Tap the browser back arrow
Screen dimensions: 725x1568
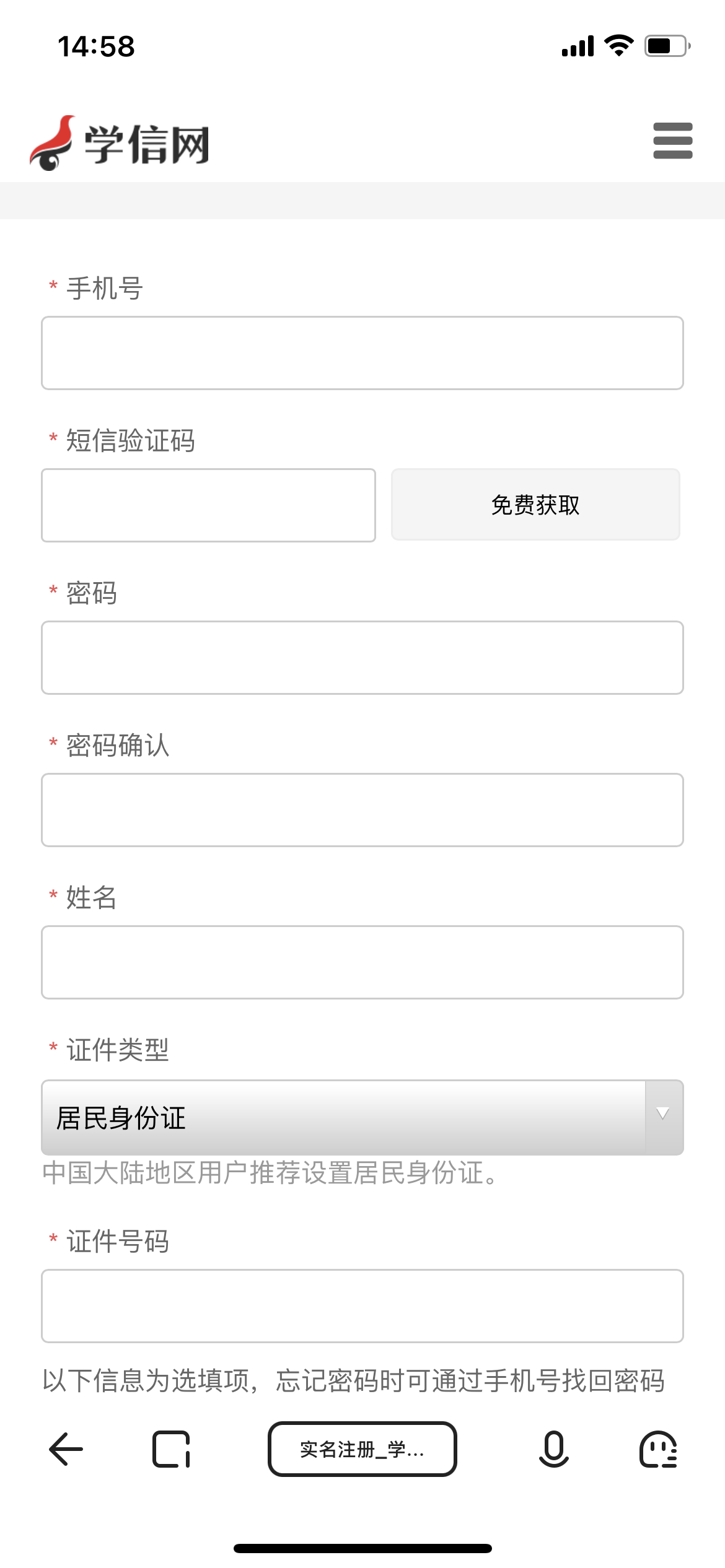pos(66,1449)
